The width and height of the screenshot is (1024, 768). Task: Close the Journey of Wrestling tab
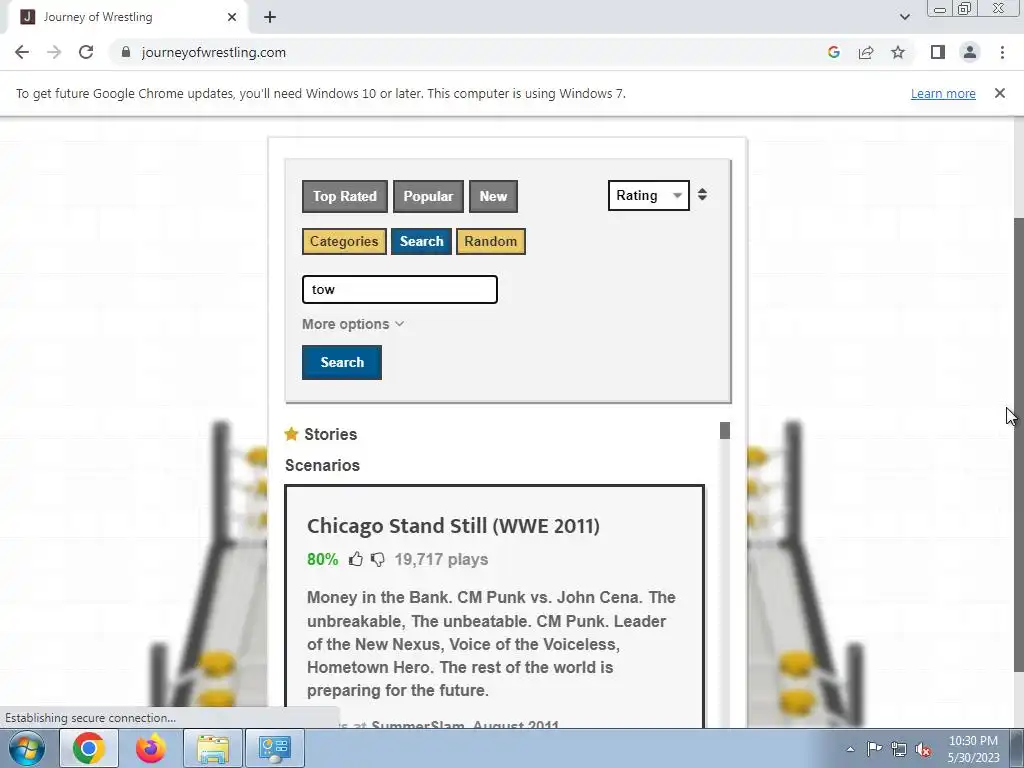click(232, 17)
